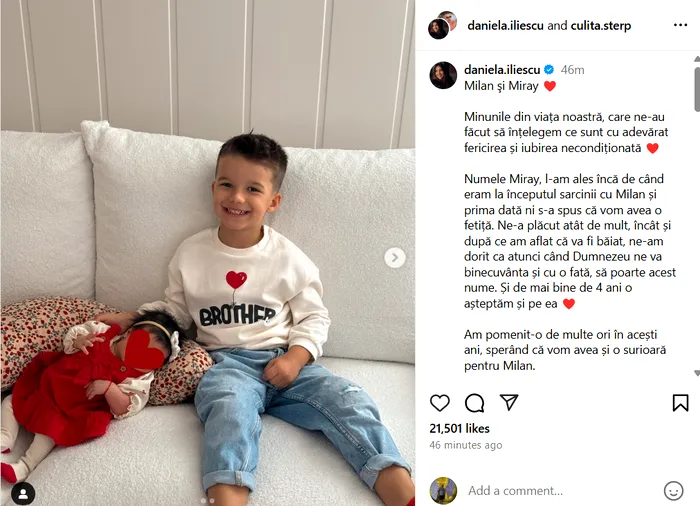Open stacked profile avatars in header

442,25
